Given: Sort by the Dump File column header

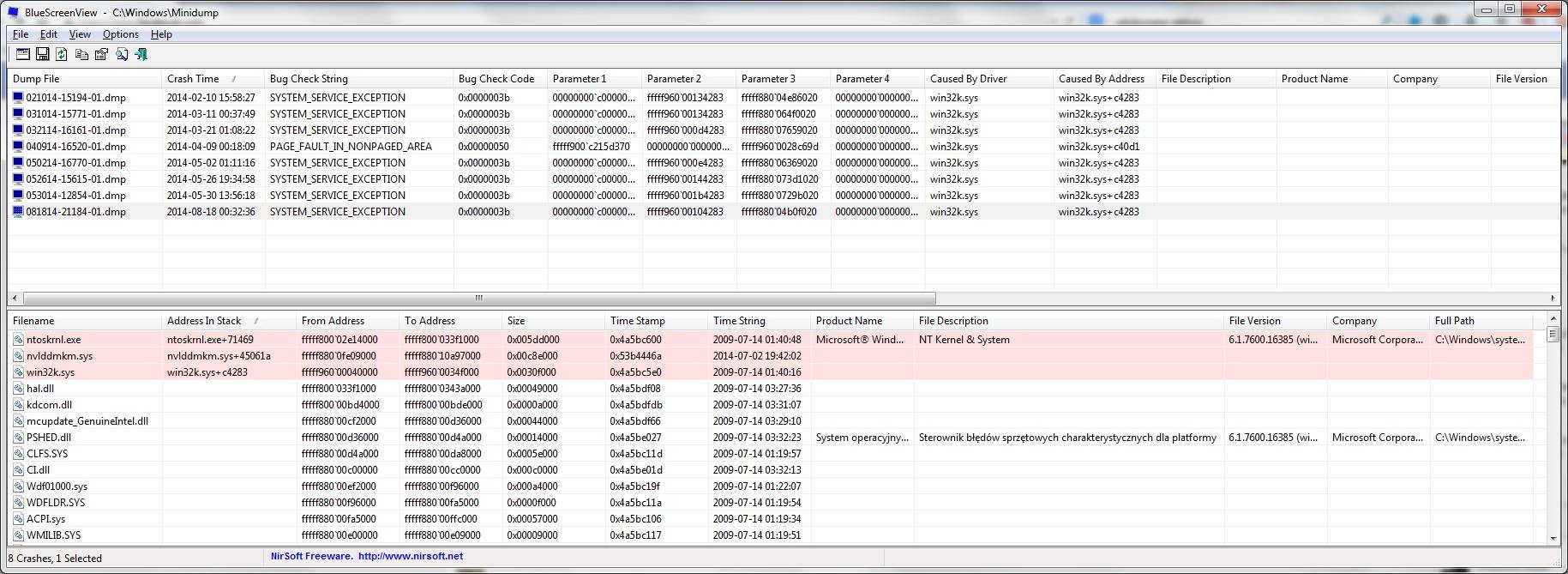Looking at the screenshot, I should (x=85, y=79).
